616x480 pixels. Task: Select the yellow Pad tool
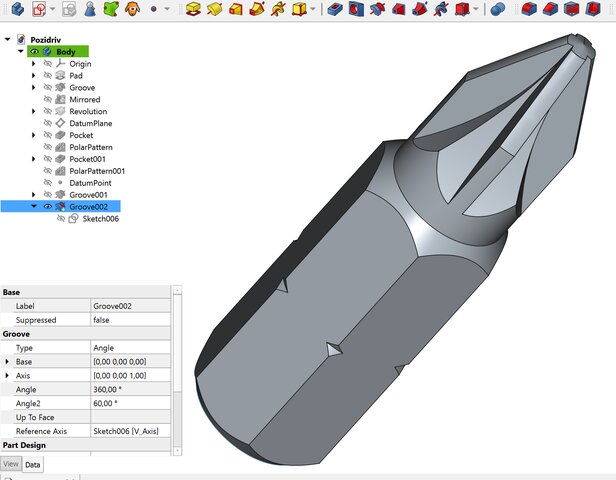pos(193,9)
